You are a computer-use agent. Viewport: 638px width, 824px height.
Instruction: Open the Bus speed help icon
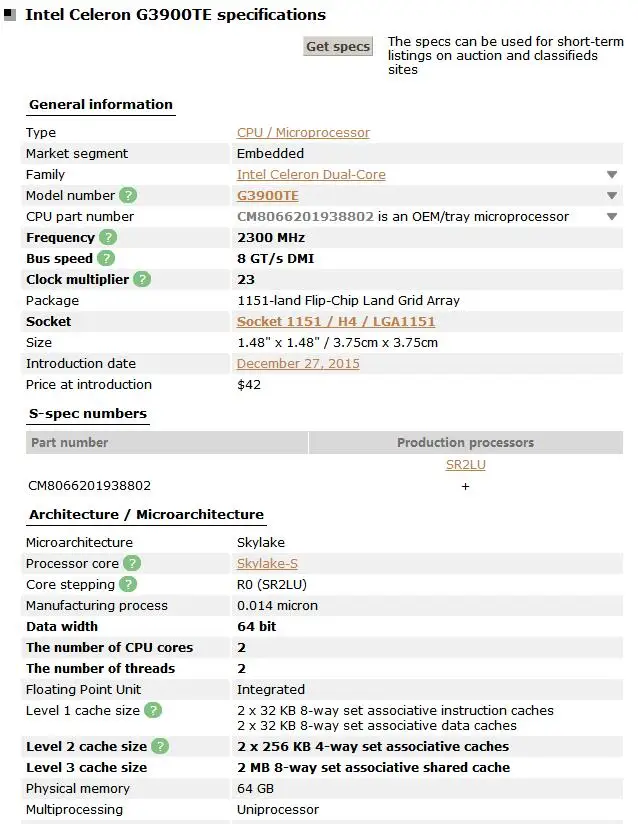tap(106, 259)
